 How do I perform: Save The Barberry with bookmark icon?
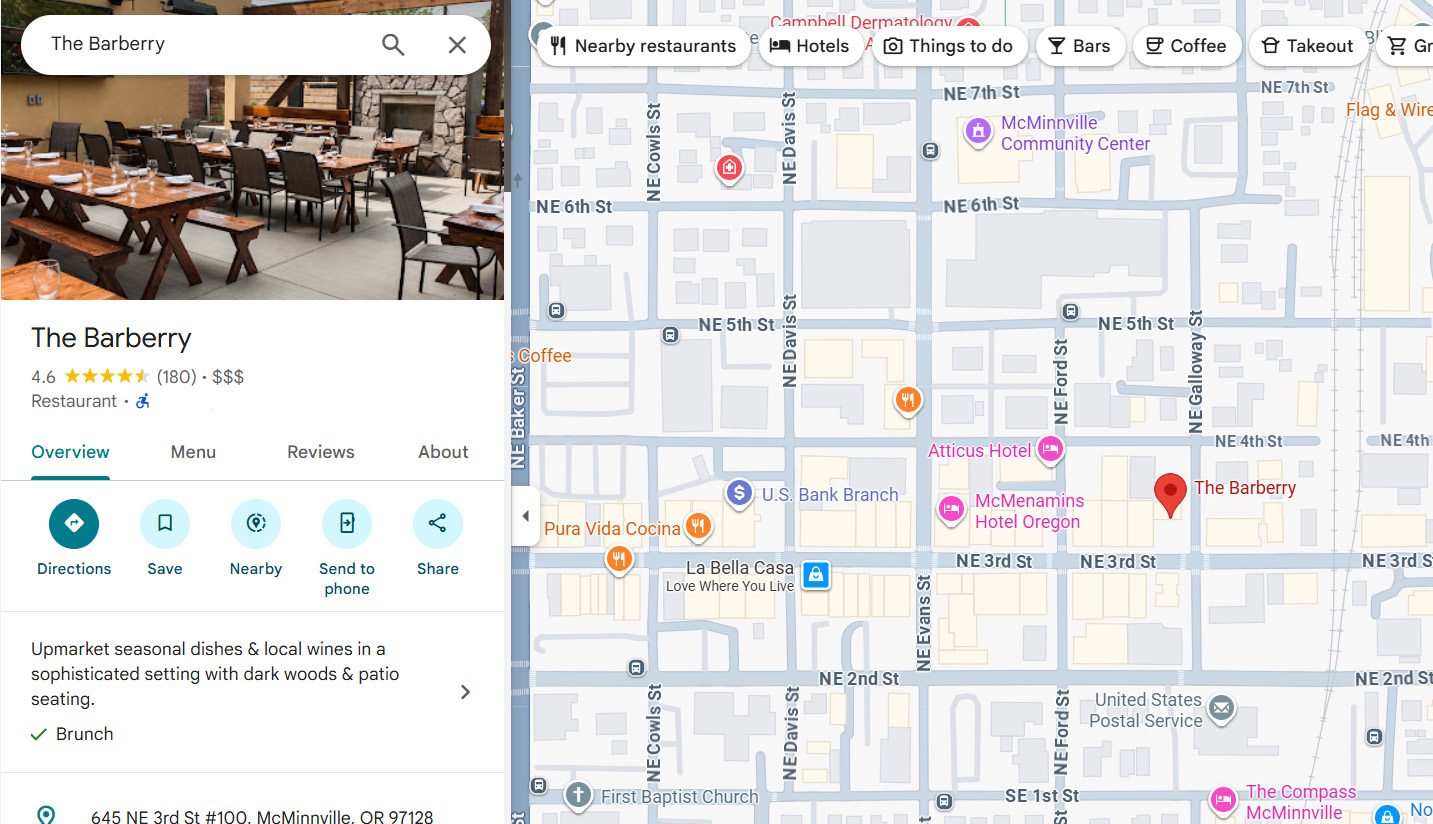click(x=165, y=523)
